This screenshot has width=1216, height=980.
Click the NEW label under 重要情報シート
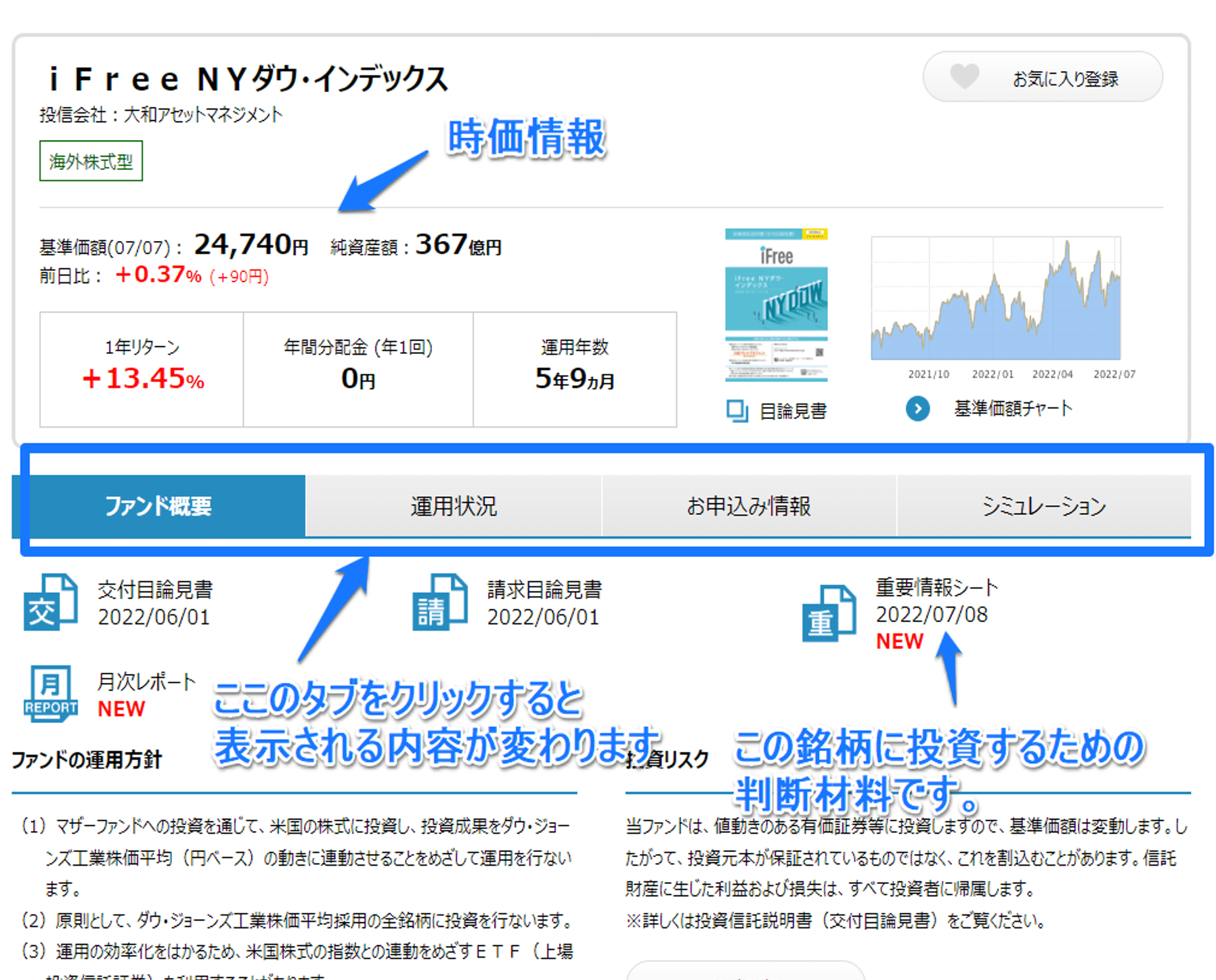tap(900, 641)
